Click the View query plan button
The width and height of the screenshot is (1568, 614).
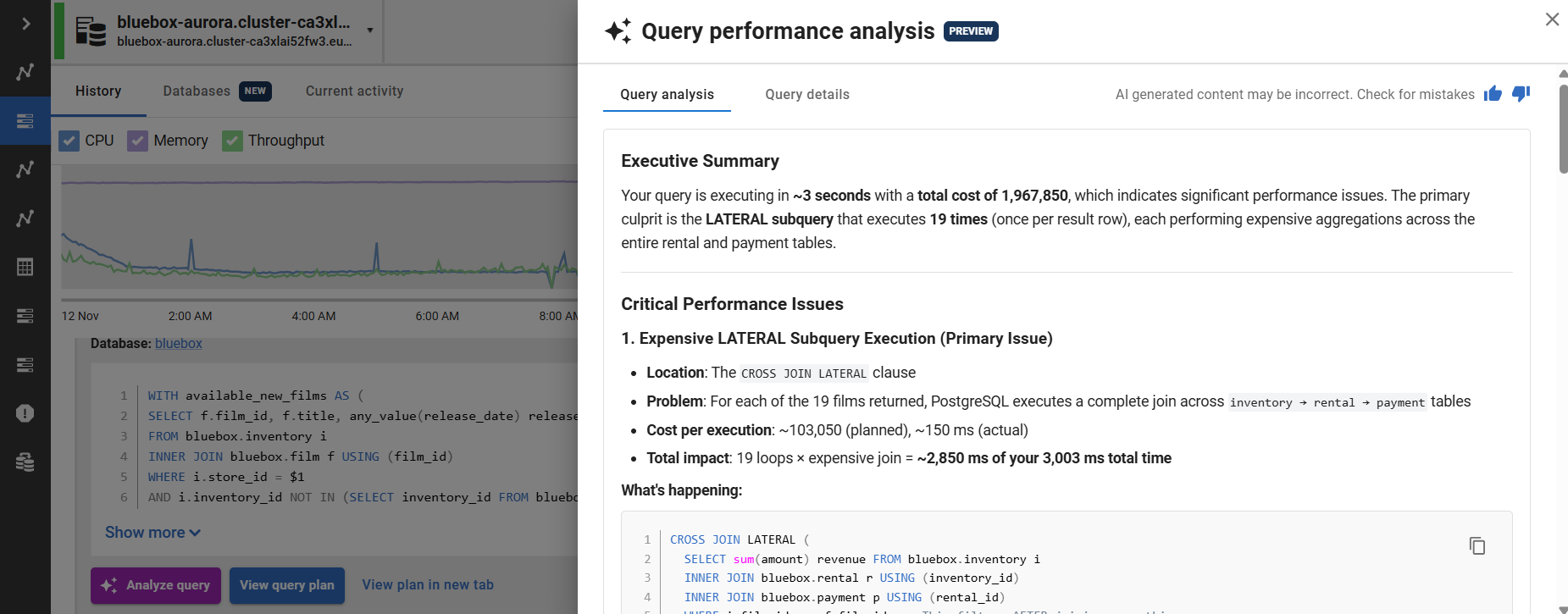pos(286,585)
